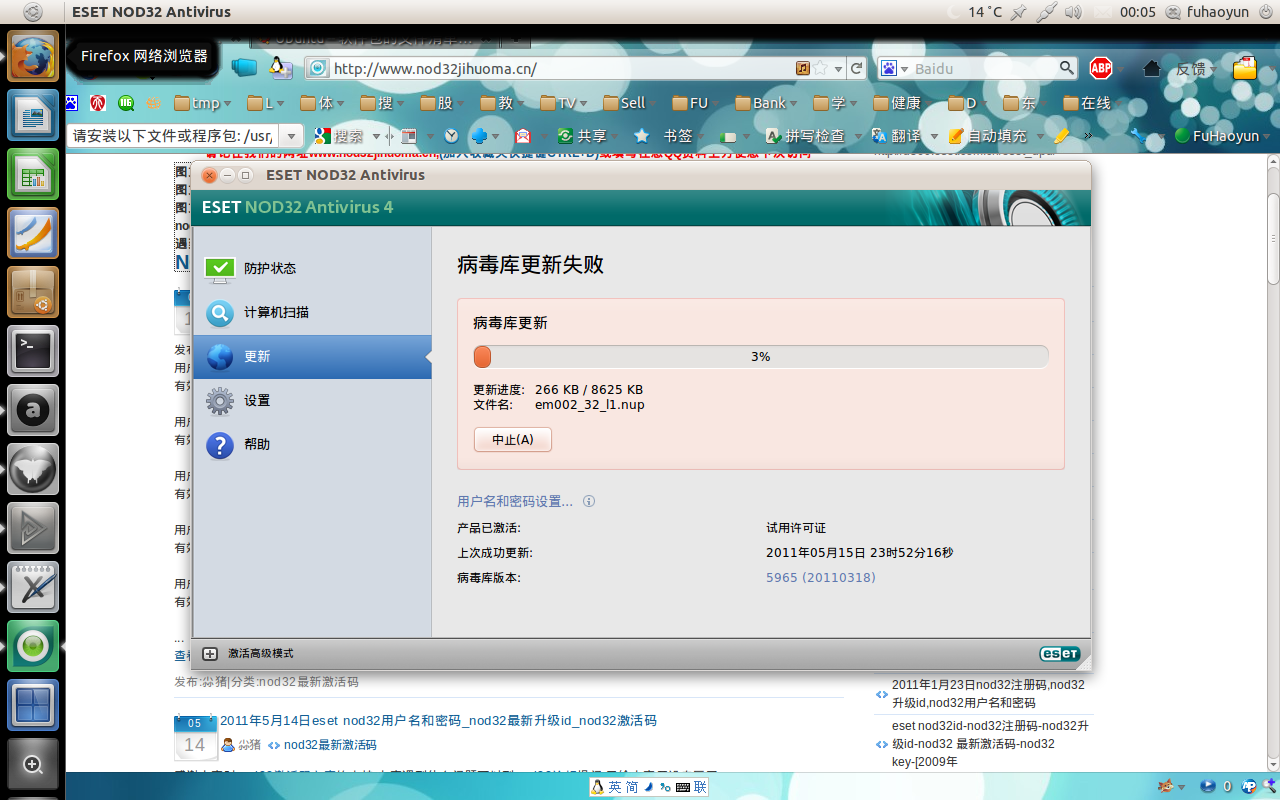Click the 共享 share button in Google toolbar
This screenshot has height=800, width=1280.
pyautogui.click(x=582, y=136)
